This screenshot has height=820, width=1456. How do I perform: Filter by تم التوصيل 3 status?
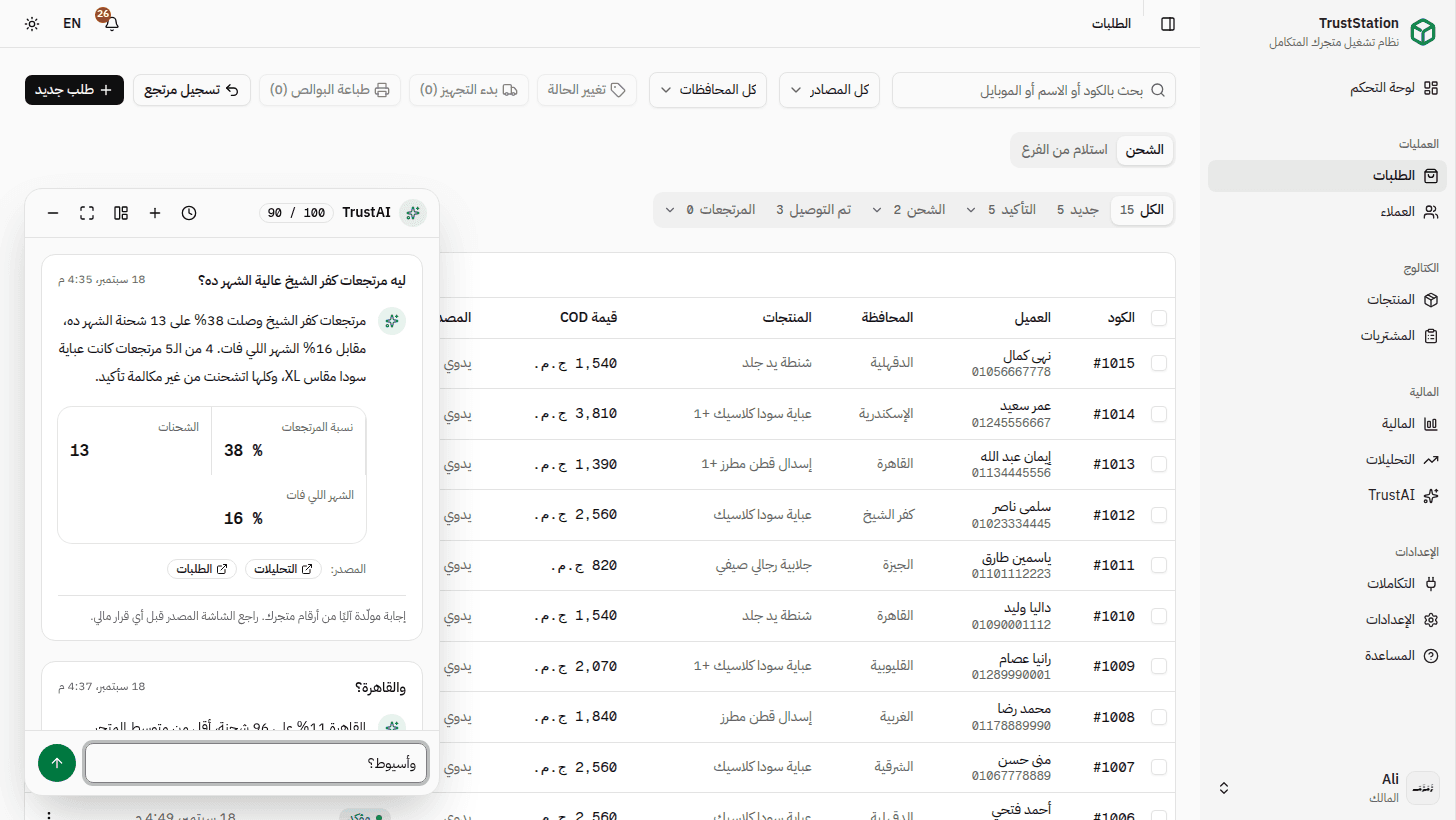(x=813, y=210)
